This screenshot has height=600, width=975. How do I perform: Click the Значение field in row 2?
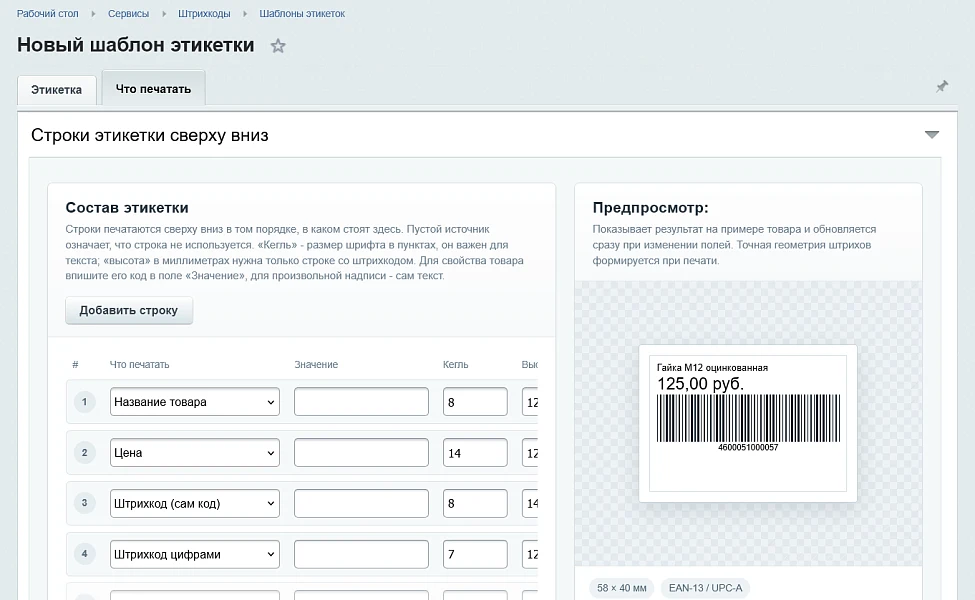pyautogui.click(x=361, y=453)
